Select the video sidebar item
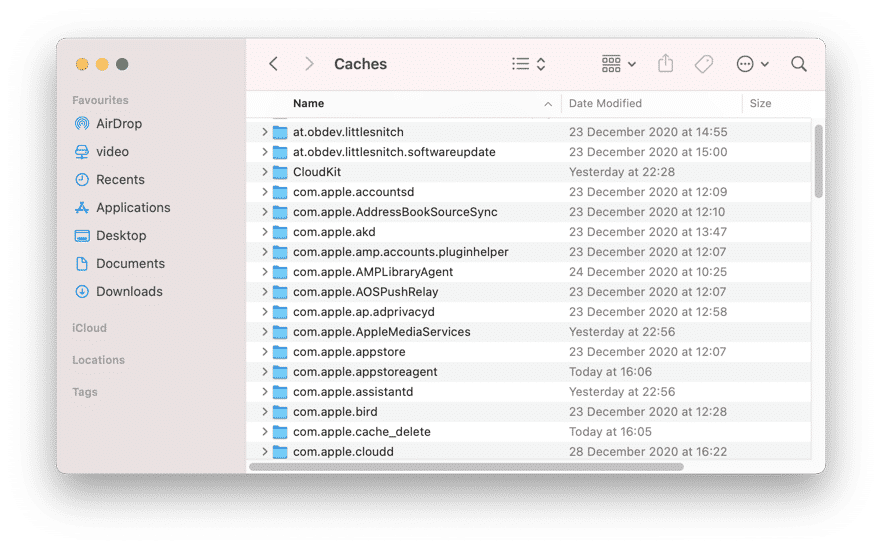Image resolution: width=882 pixels, height=548 pixels. click(102, 151)
